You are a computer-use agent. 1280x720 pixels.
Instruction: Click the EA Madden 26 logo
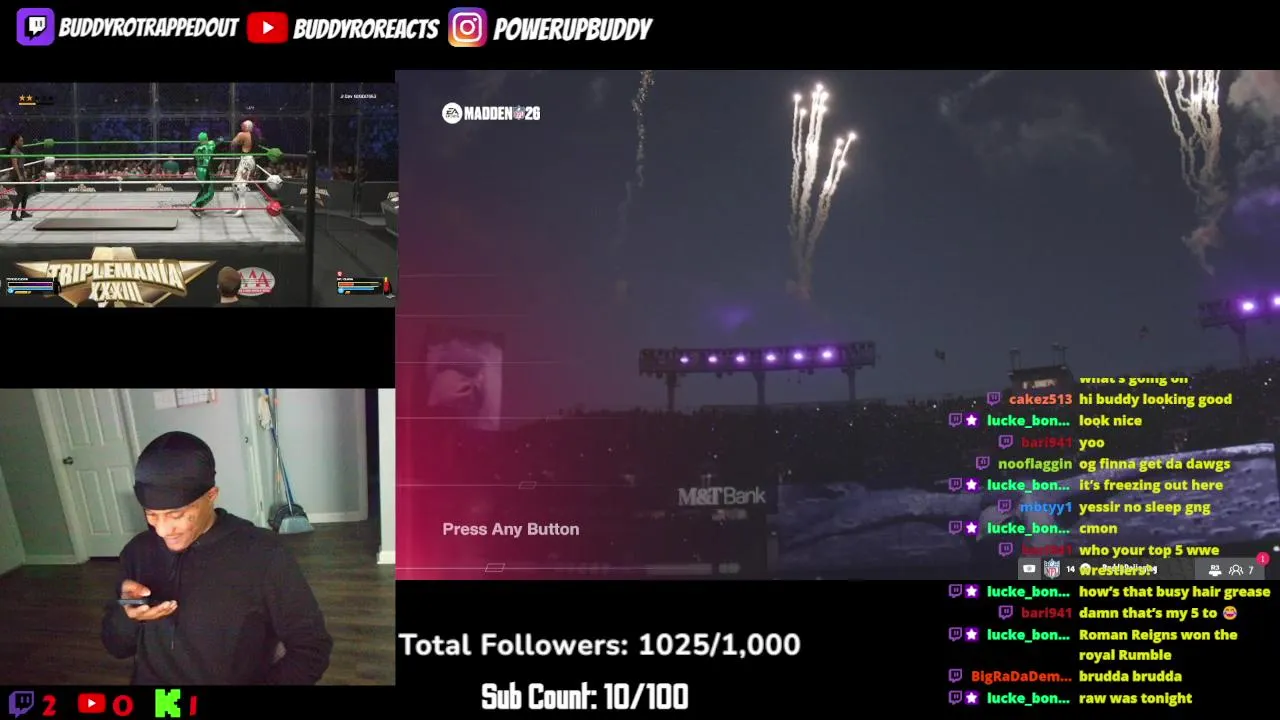tap(491, 113)
